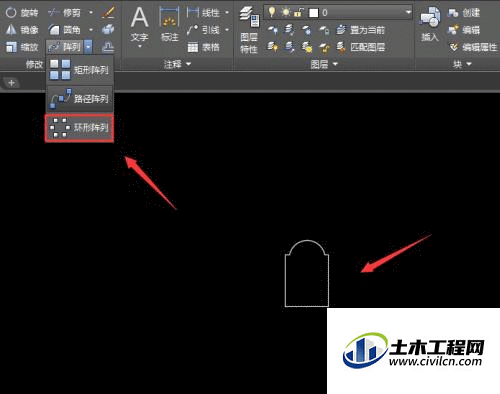Click the Layer Lock icon

[x=324, y=30]
